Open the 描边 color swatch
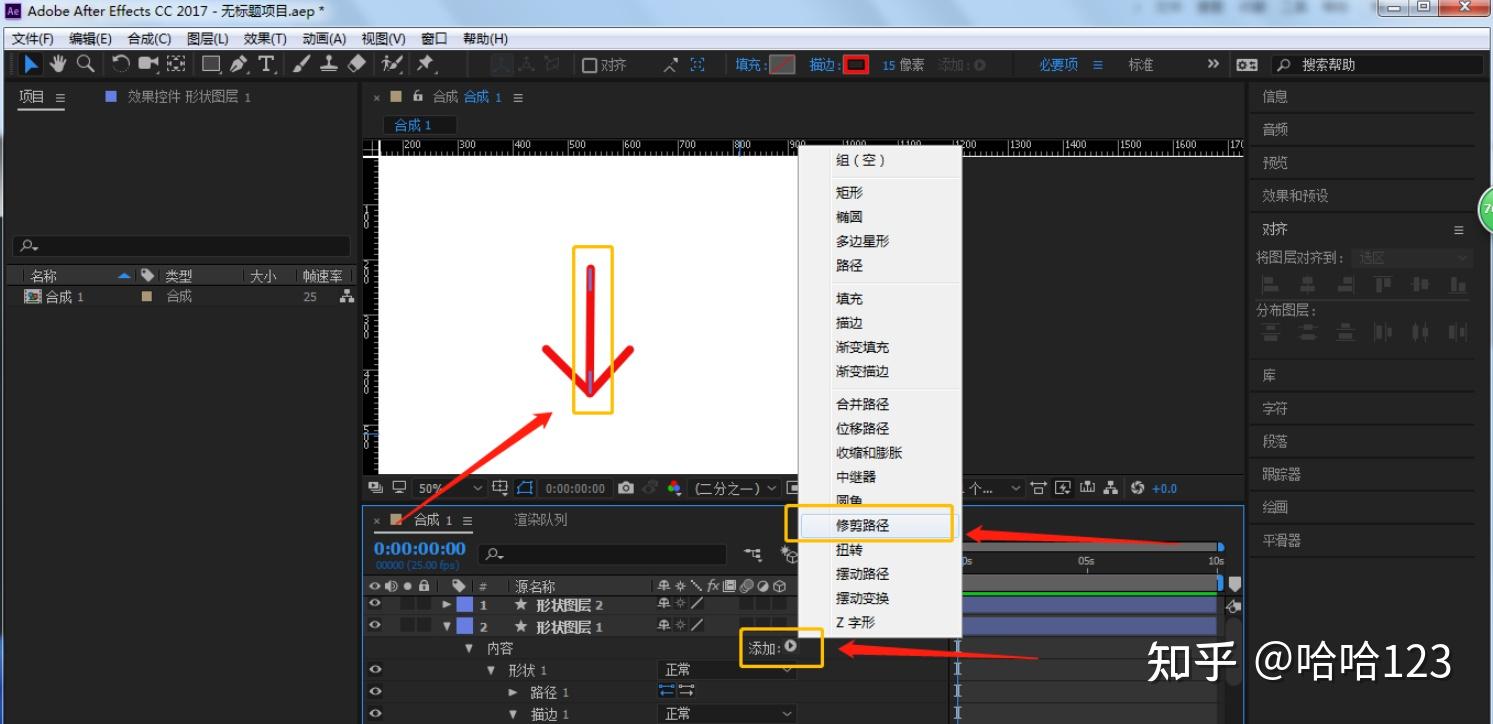This screenshot has height=724, width=1493. click(x=855, y=63)
